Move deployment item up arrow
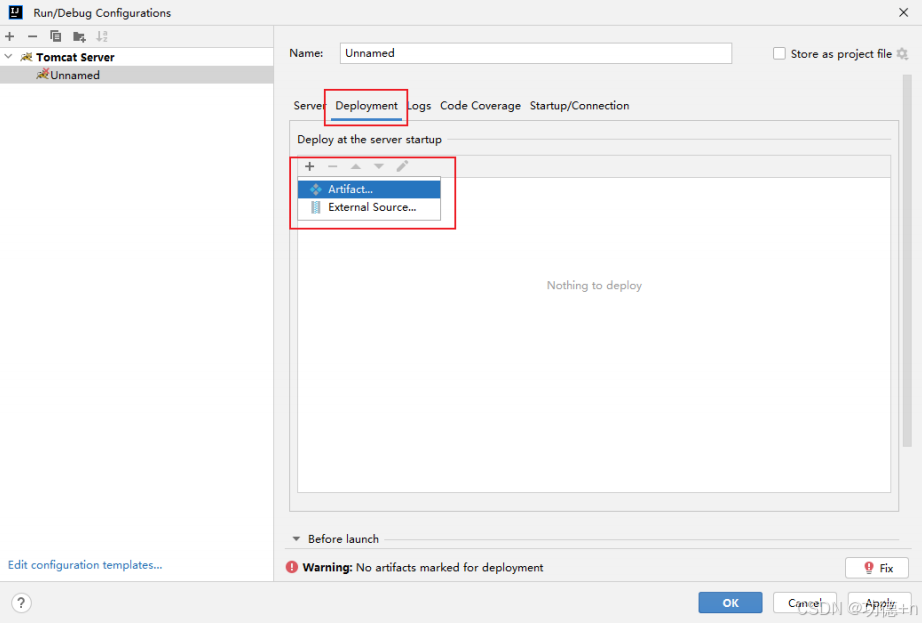Viewport: 922px width, 624px height. pos(356,166)
